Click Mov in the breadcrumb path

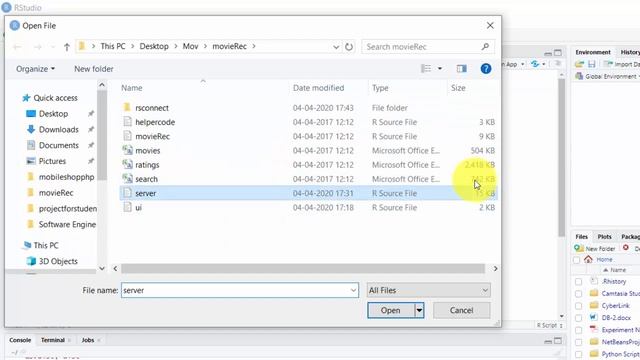(x=190, y=47)
